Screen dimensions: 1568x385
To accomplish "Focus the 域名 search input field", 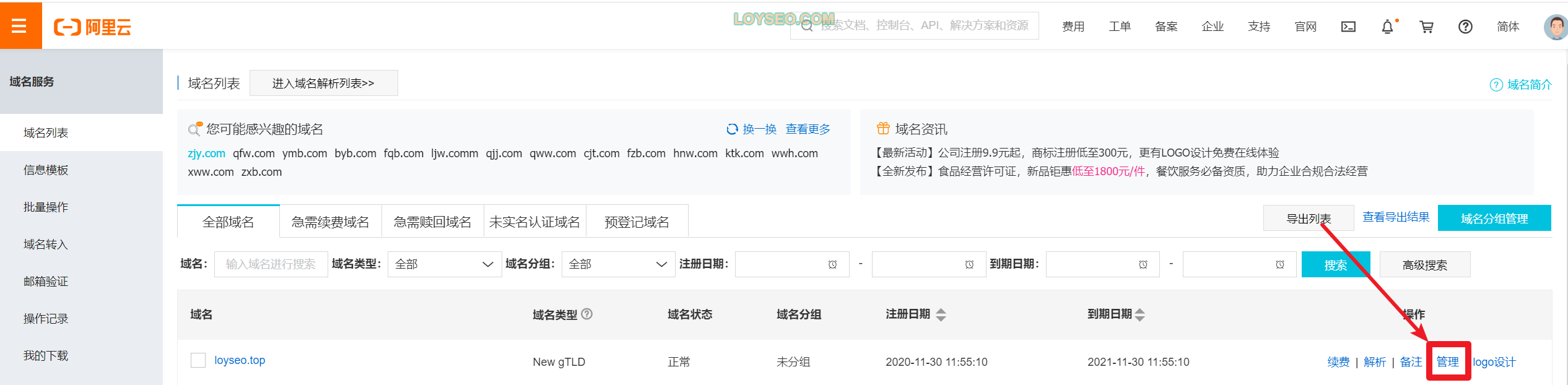I will click(271, 264).
